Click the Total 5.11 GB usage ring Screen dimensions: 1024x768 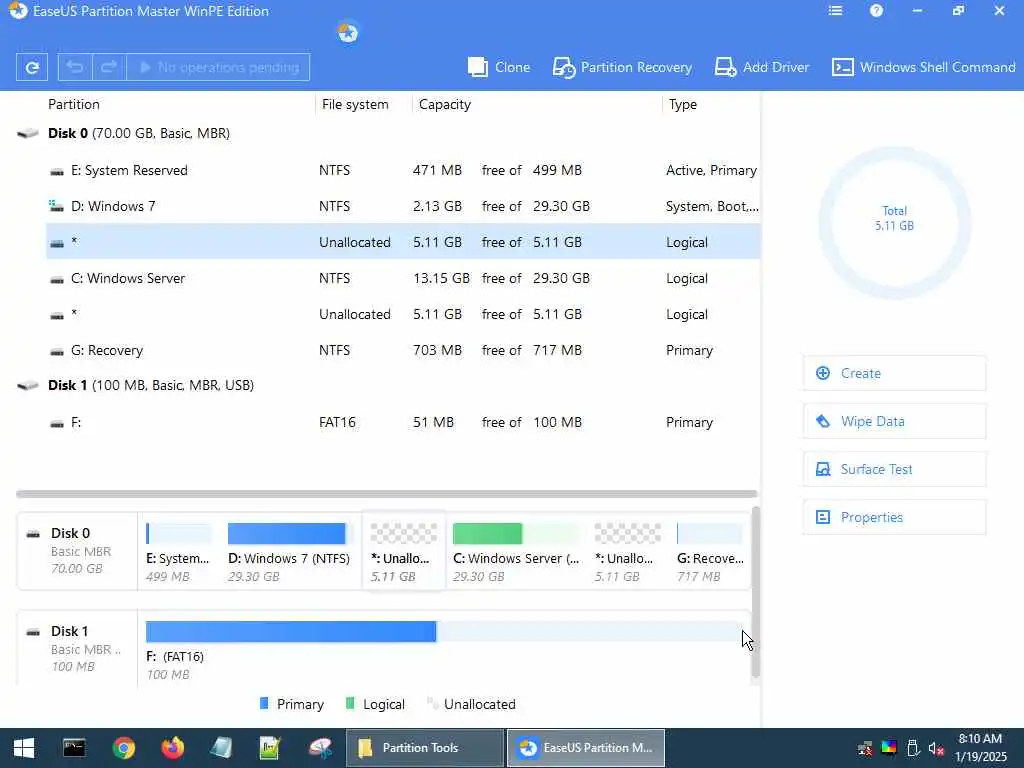click(895, 223)
